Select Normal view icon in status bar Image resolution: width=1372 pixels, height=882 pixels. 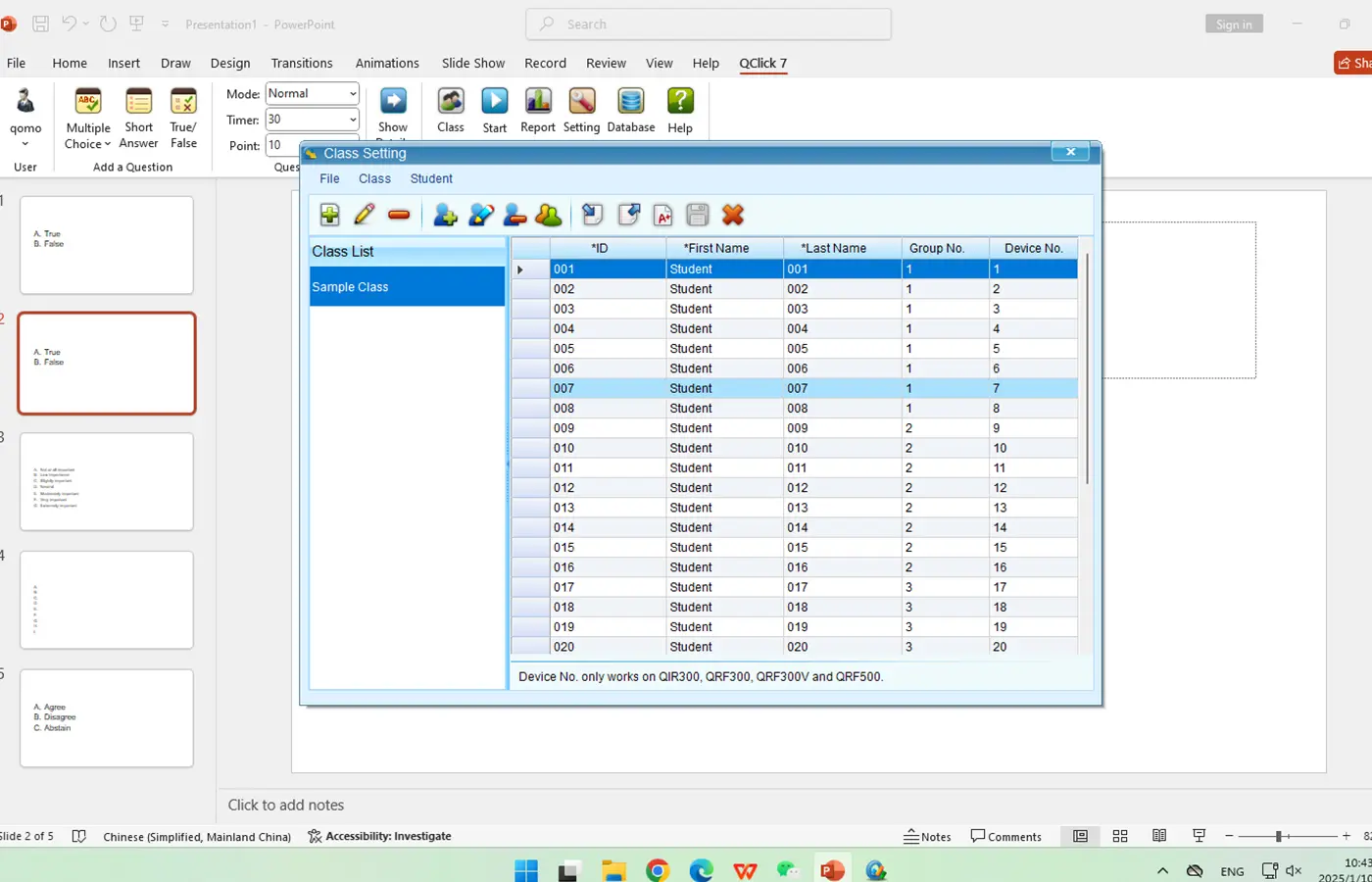(1080, 836)
